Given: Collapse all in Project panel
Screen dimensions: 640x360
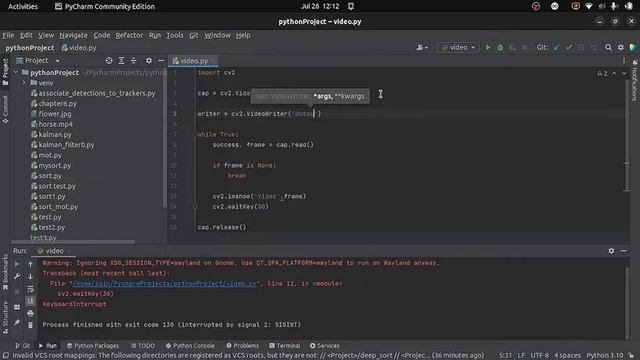Looking at the screenshot, I should 133,60.
